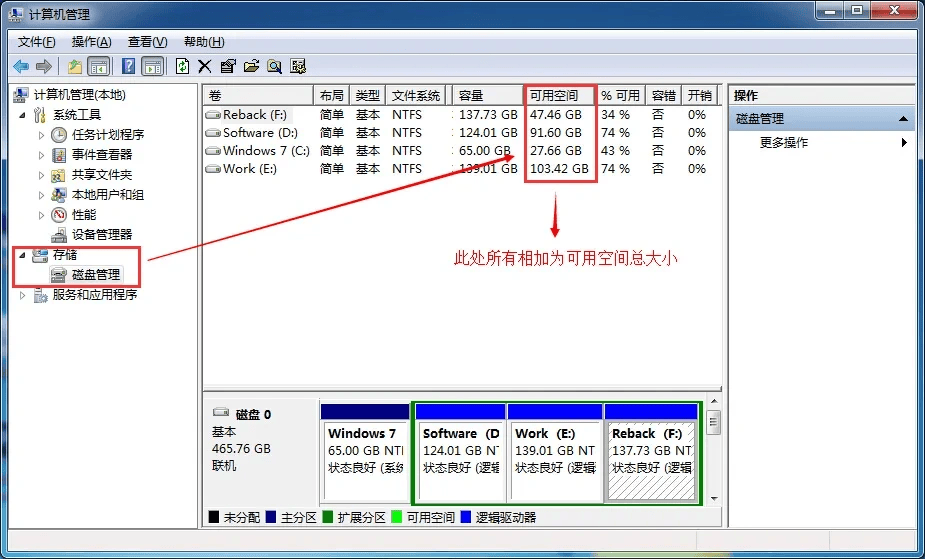The image size is (925, 559).
Task: Click the black X delete icon
Action: click(205, 66)
